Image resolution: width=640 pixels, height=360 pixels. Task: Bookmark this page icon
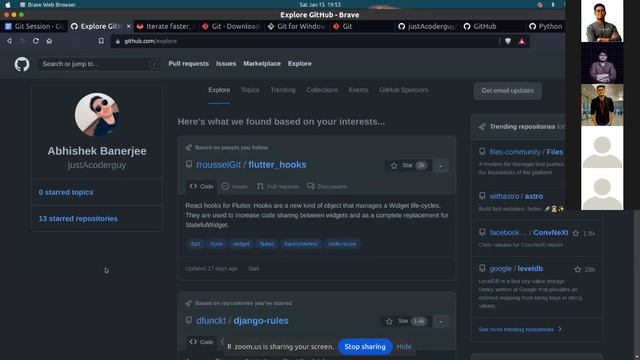(x=101, y=41)
